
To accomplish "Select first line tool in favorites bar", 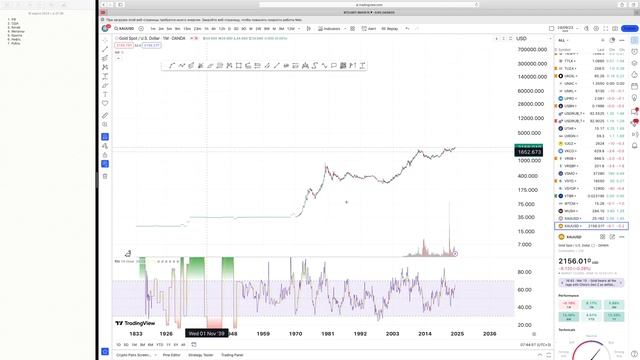I will (172, 66).
